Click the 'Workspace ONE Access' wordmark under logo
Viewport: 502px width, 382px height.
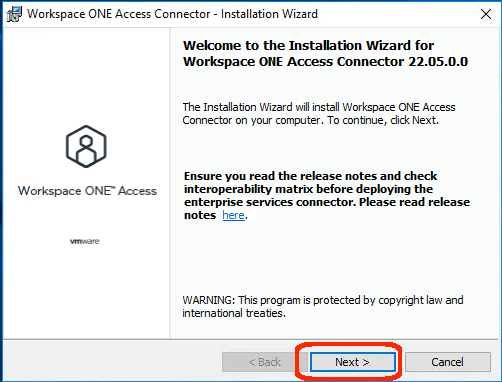tap(87, 191)
